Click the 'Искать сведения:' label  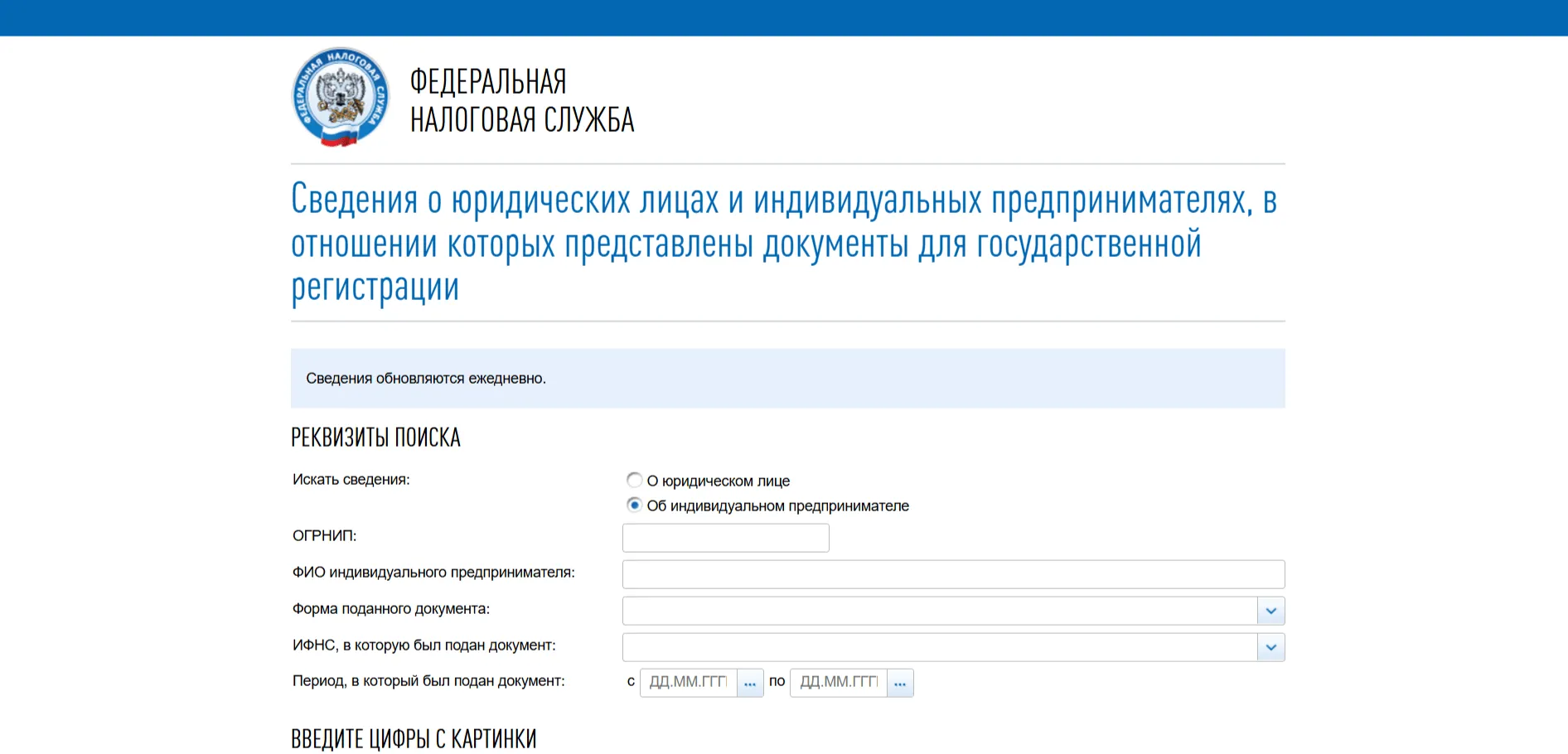pyautogui.click(x=351, y=480)
